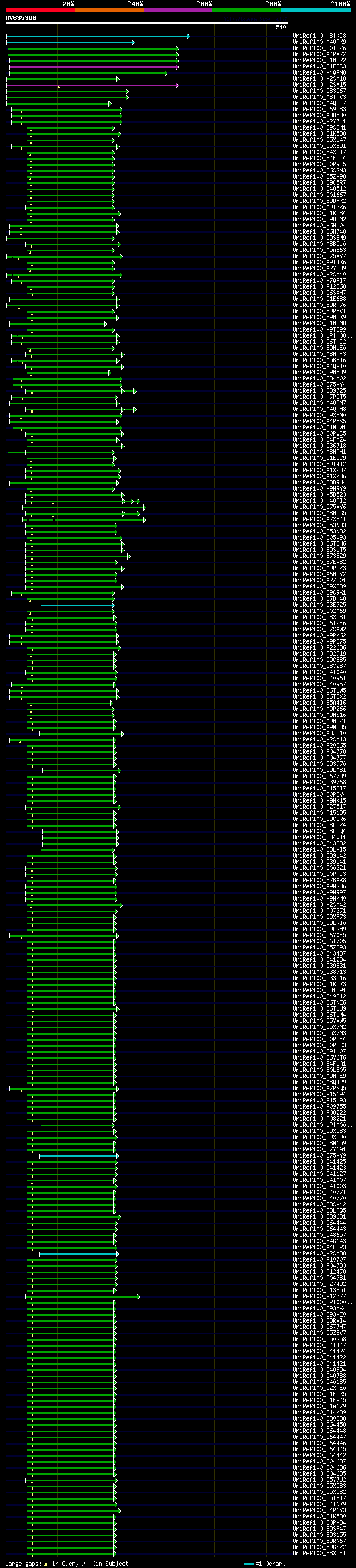356x1568 pixels.
Task: Open hit UniRef100_Q8S567
Action: pos(319,91)
